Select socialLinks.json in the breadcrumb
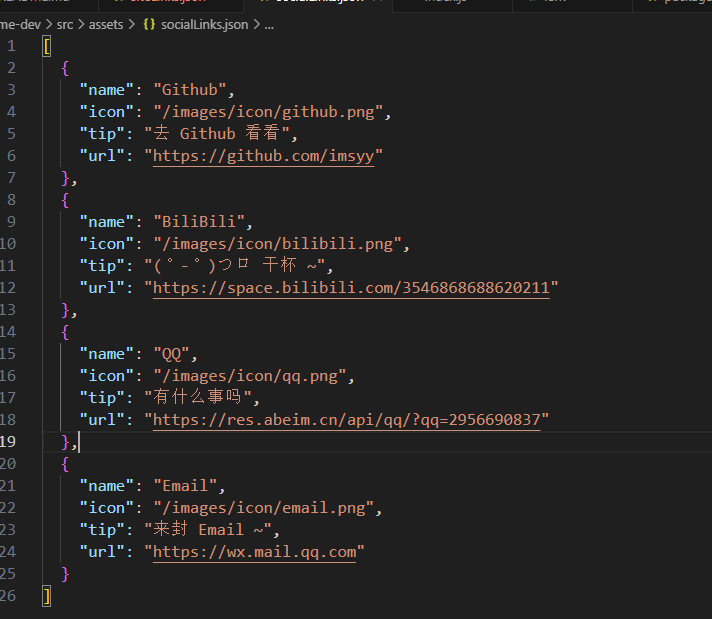 [x=204, y=25]
